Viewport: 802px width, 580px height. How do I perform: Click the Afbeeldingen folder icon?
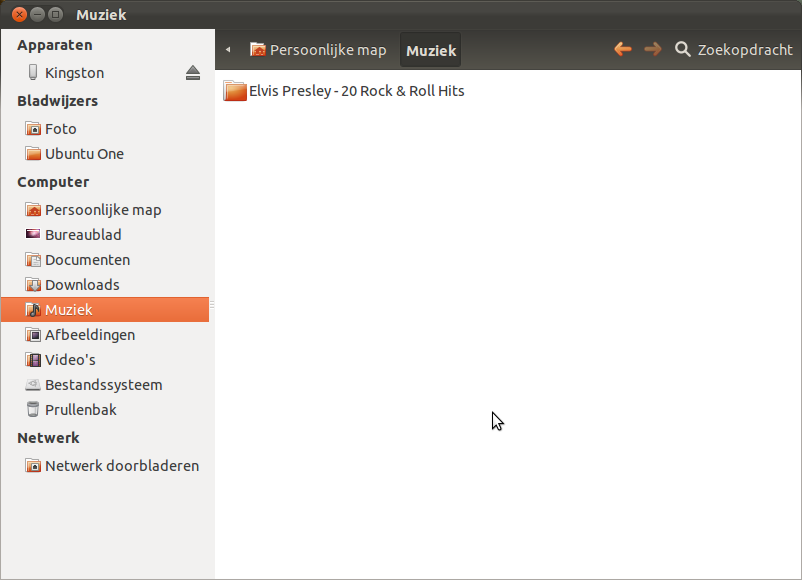pos(33,335)
